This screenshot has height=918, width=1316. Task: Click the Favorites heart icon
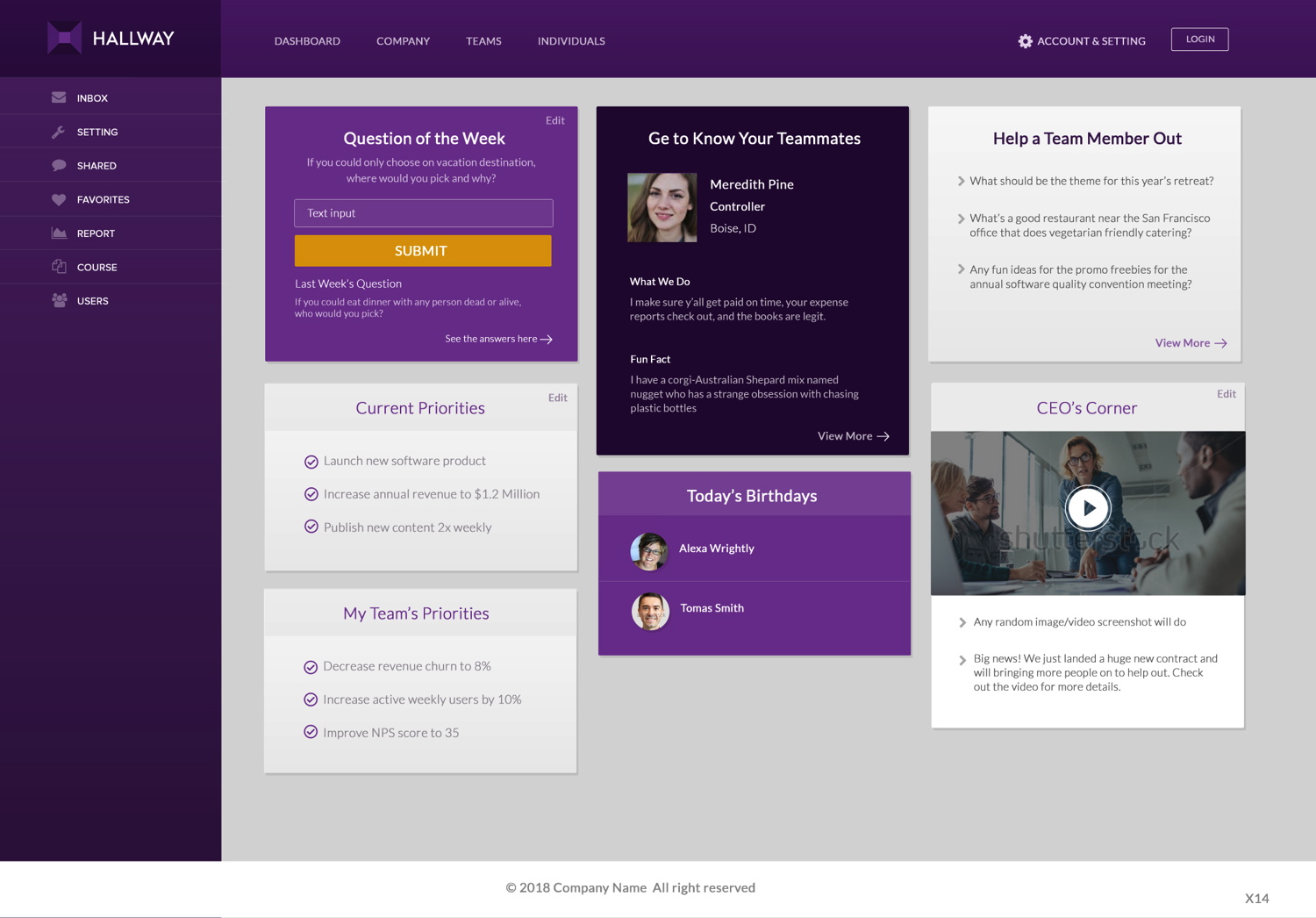58,199
